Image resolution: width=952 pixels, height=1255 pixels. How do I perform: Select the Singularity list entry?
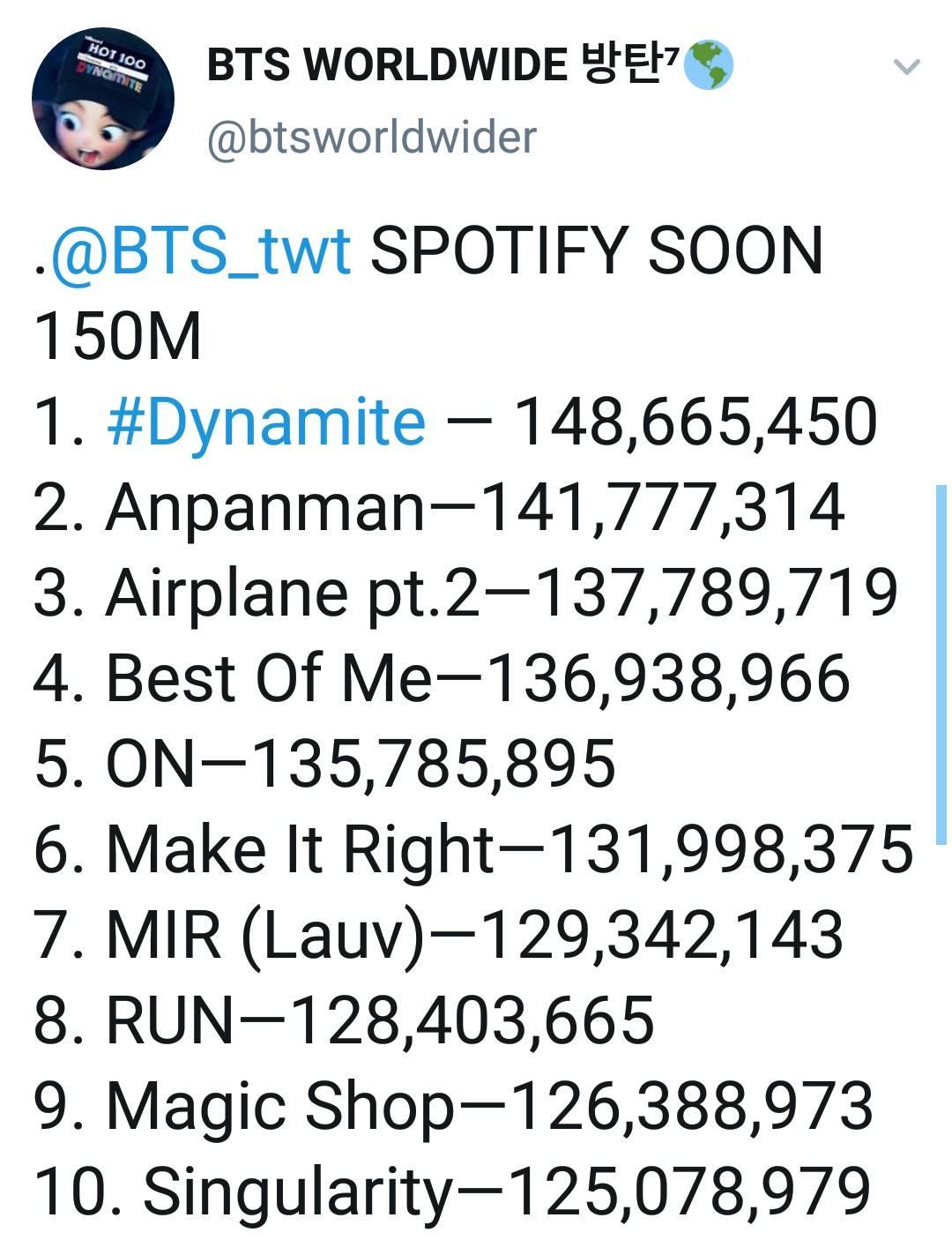(451, 1192)
